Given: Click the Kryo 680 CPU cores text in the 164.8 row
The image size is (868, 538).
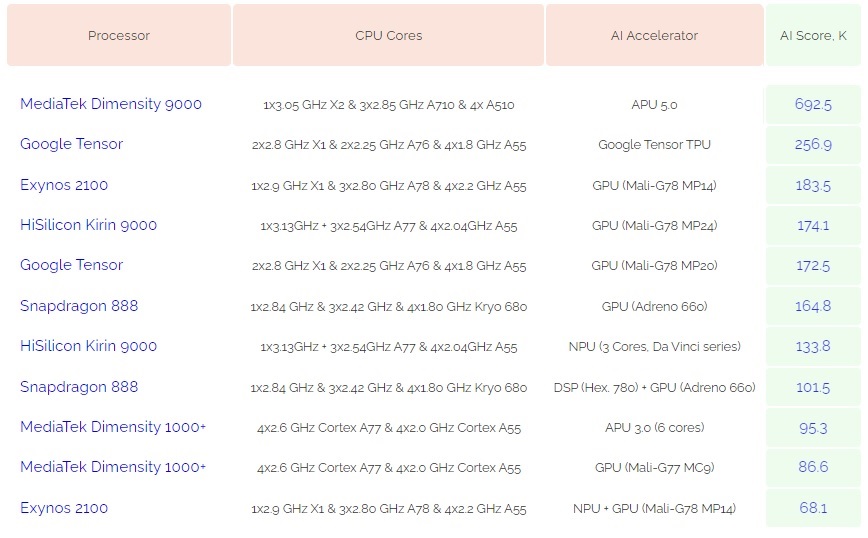Looking at the screenshot, I should tap(389, 307).
